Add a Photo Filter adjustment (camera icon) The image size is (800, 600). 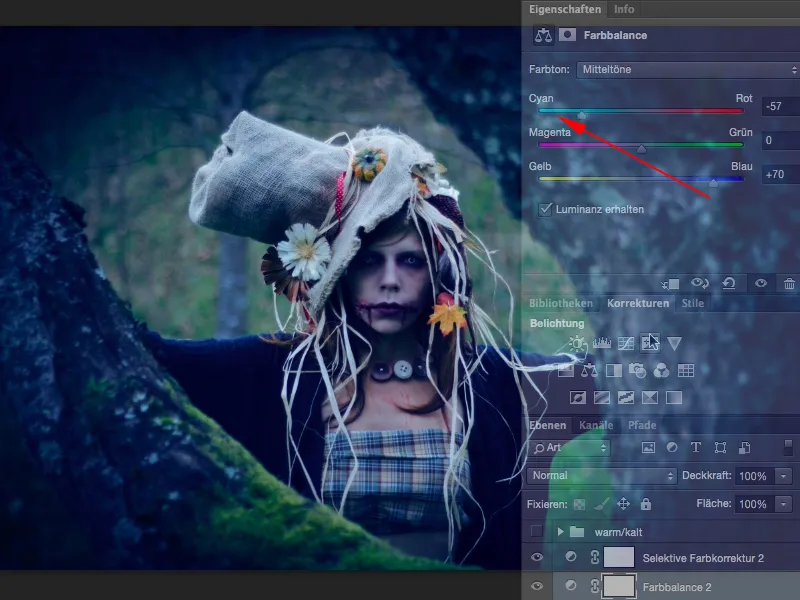tap(637, 370)
